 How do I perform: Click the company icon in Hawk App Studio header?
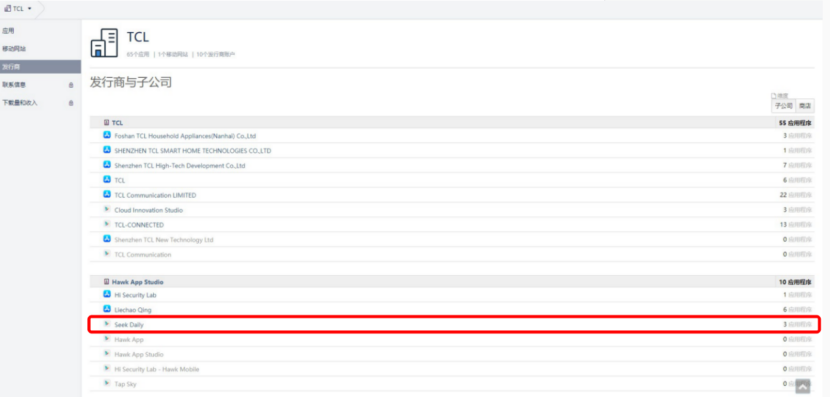pos(106,282)
